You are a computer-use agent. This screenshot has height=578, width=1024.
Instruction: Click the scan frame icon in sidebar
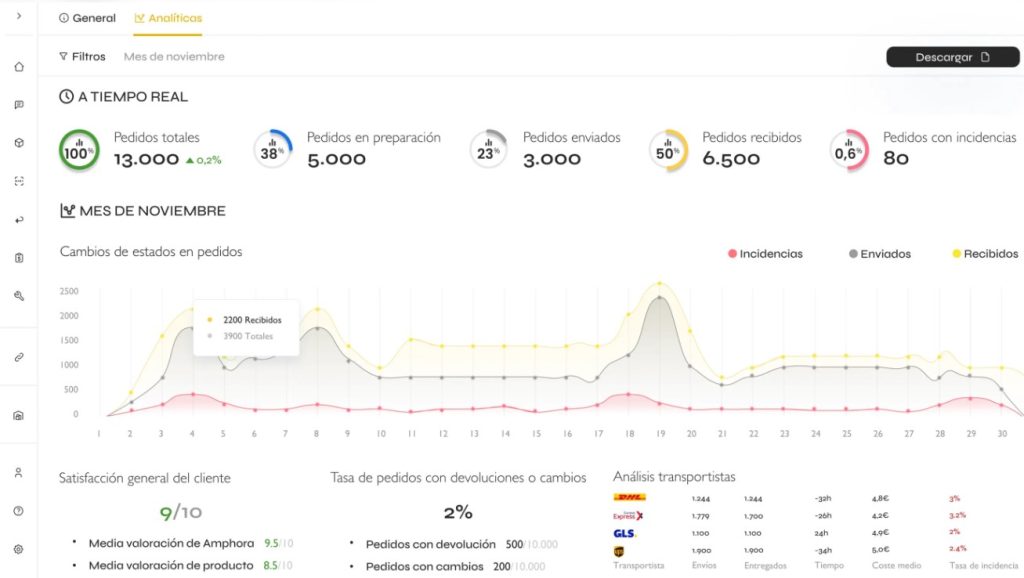point(19,181)
